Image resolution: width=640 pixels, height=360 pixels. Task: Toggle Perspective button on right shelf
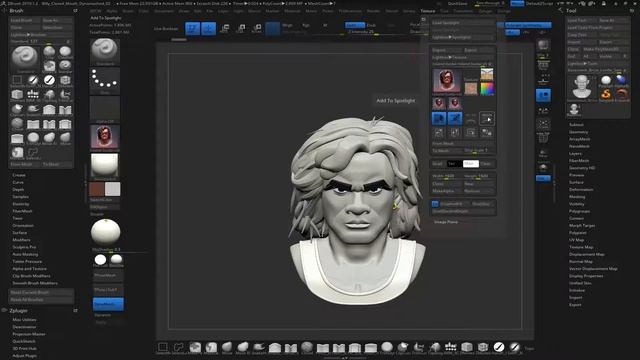pyautogui.click(x=543, y=66)
